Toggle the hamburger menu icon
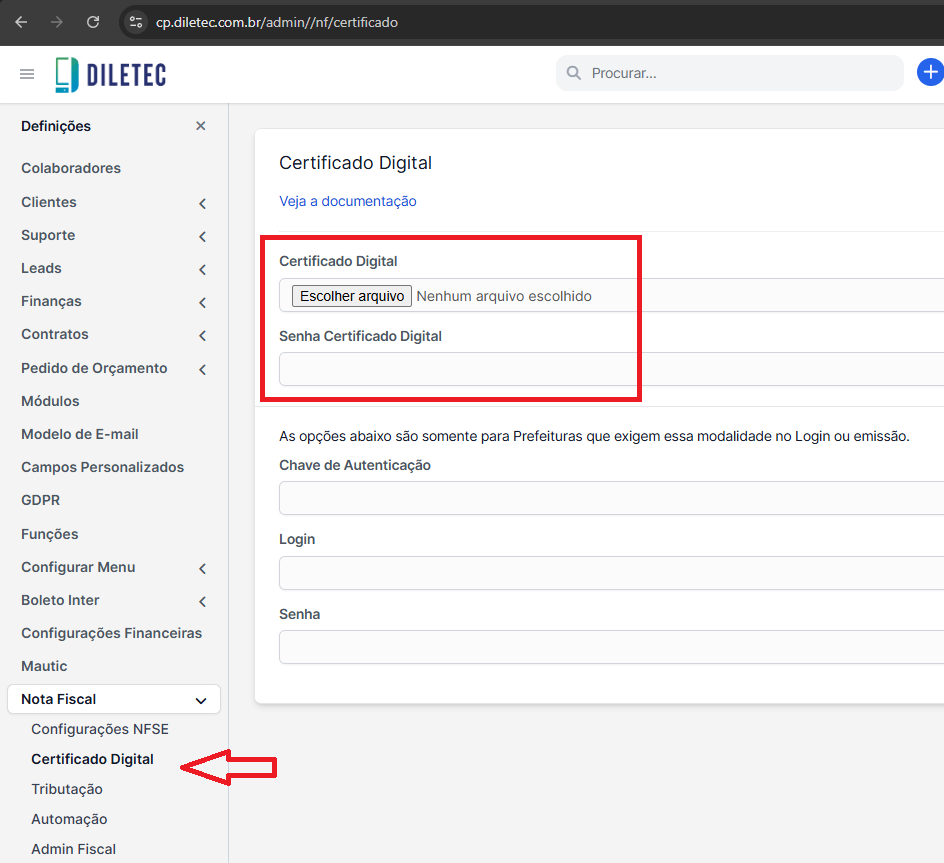 pyautogui.click(x=27, y=74)
